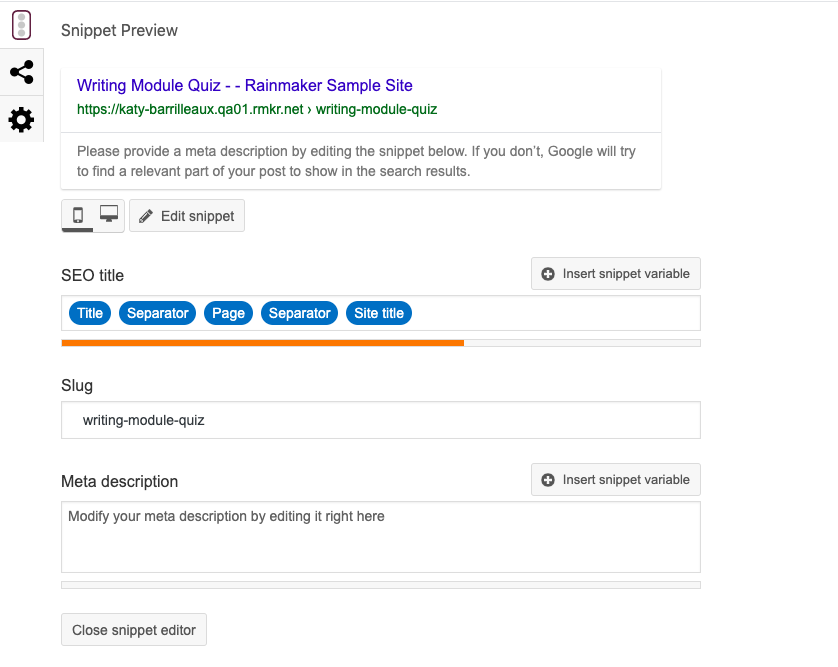Click the pencil icon on Edit snippet
838x667 pixels.
tap(145, 215)
